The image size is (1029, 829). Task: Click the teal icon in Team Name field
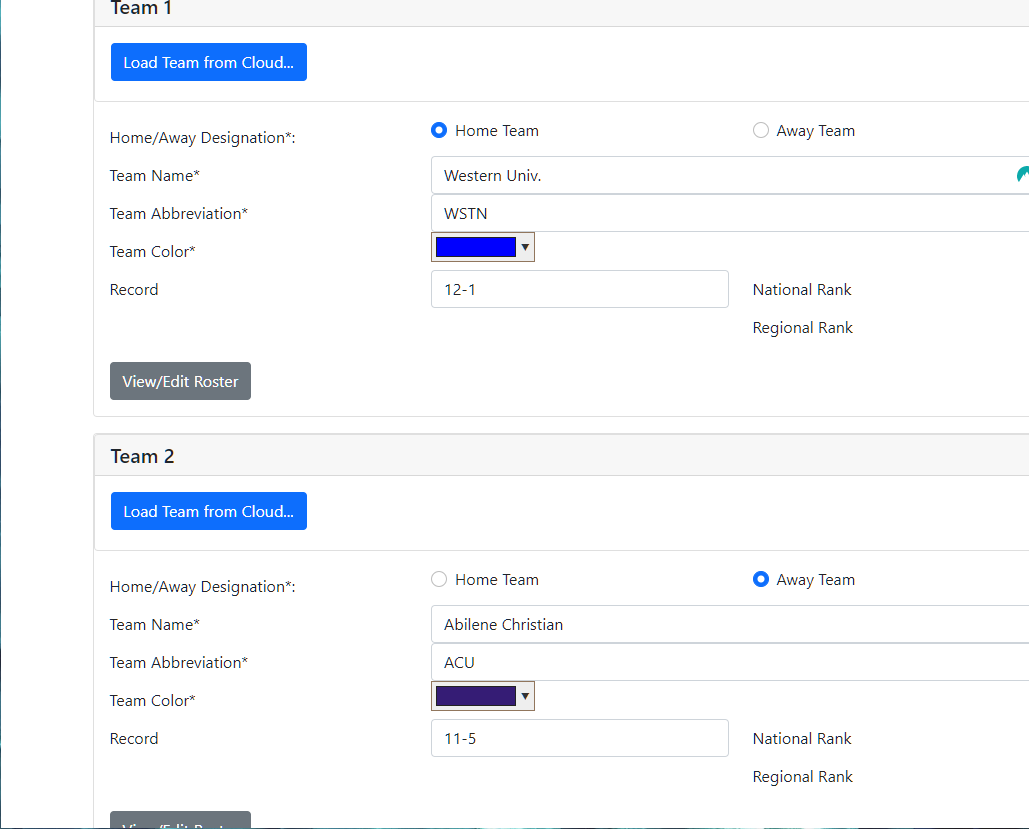click(x=1022, y=175)
